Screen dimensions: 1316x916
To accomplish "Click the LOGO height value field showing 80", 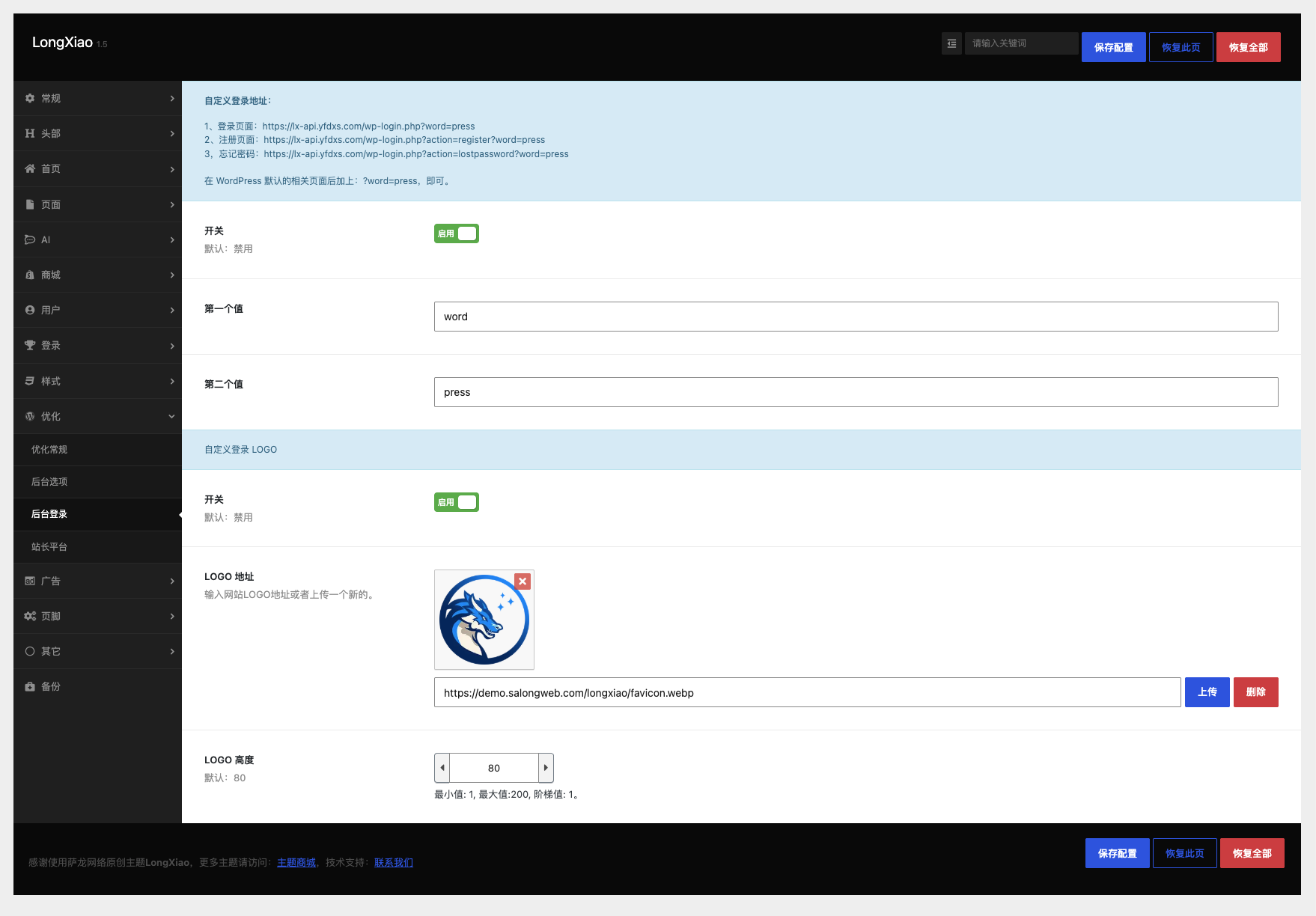I will [494, 768].
